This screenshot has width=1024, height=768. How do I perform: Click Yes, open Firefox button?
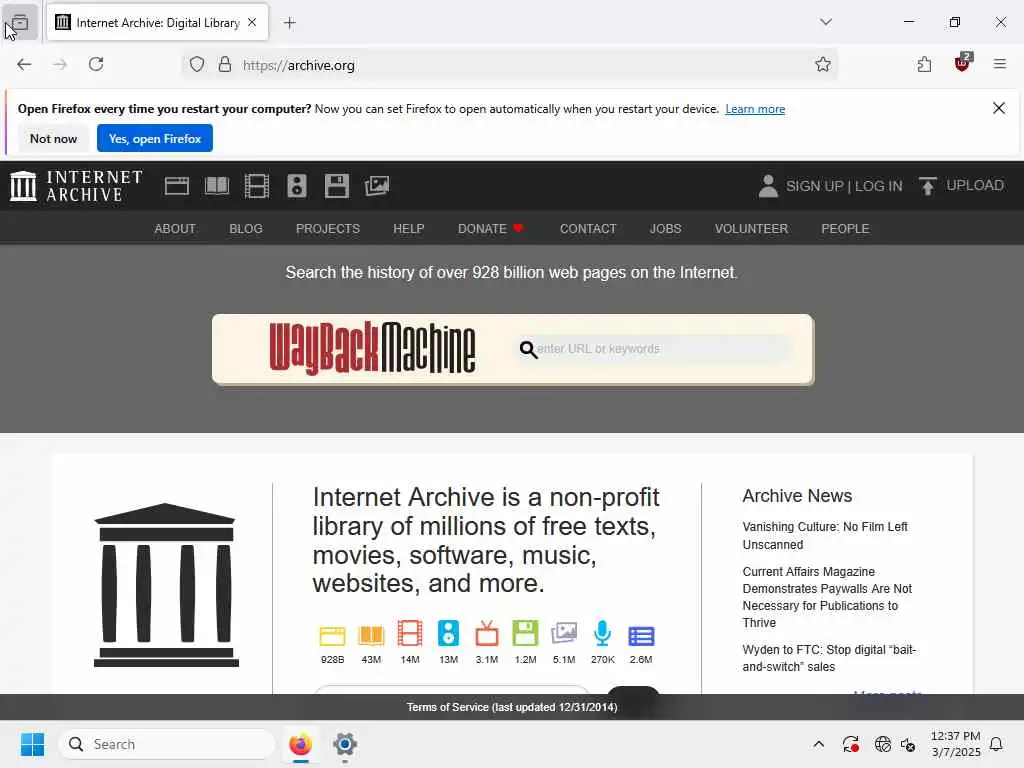[155, 138]
